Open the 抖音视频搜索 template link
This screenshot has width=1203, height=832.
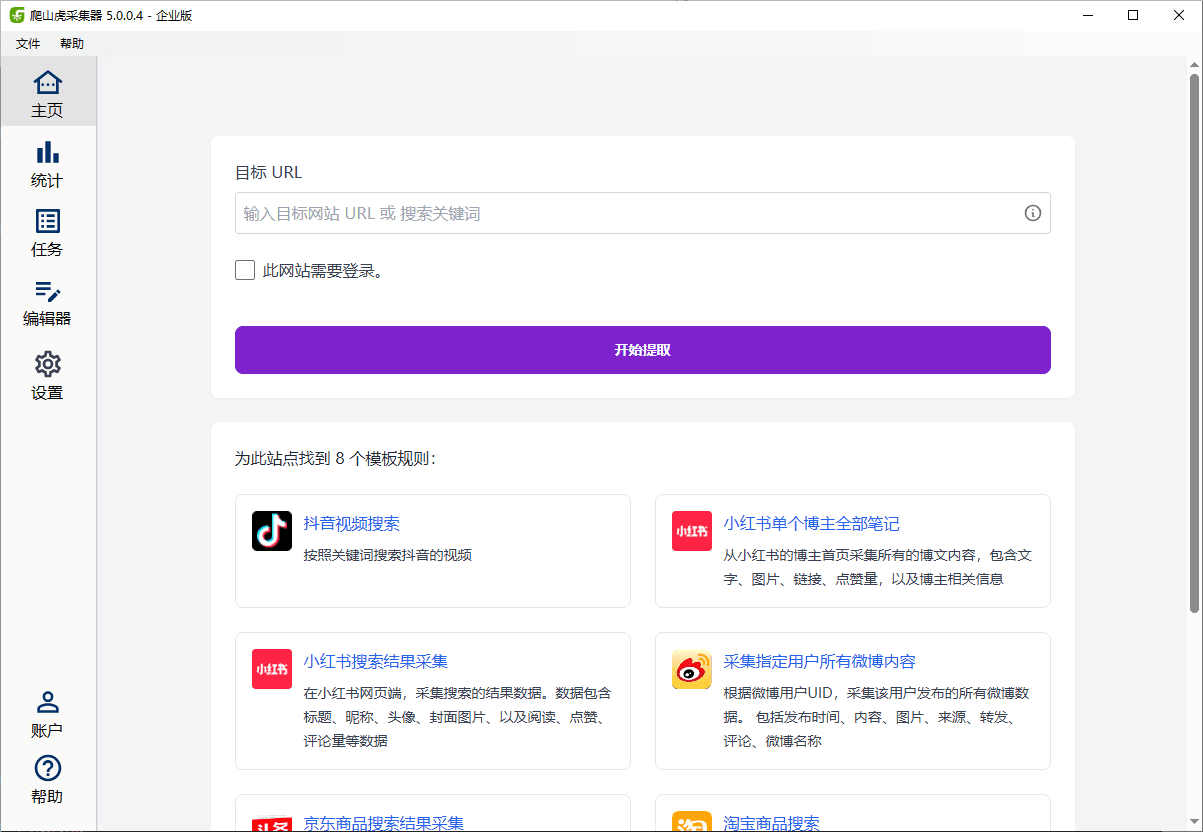point(352,524)
